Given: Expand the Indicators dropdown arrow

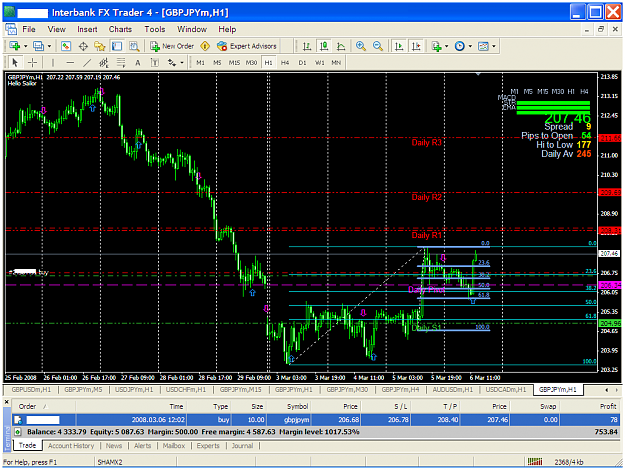Looking at the screenshot, I should click(x=446, y=46).
